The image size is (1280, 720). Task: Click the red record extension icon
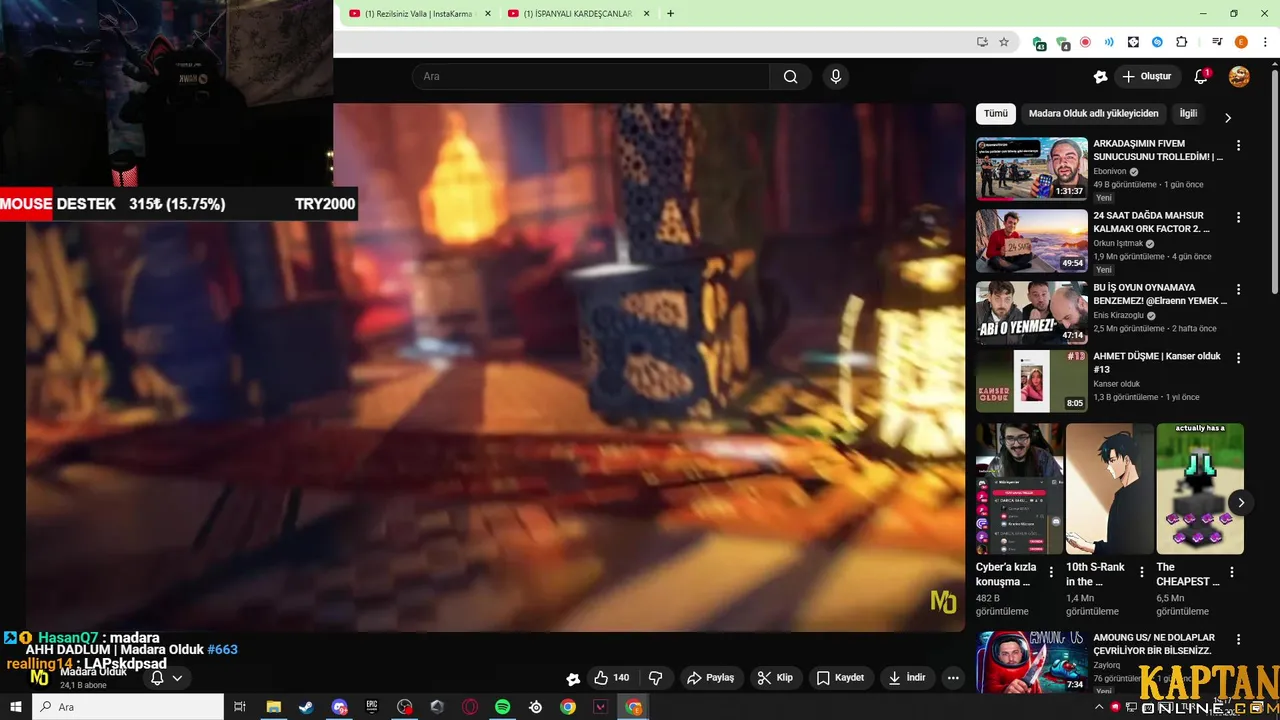point(1085,42)
